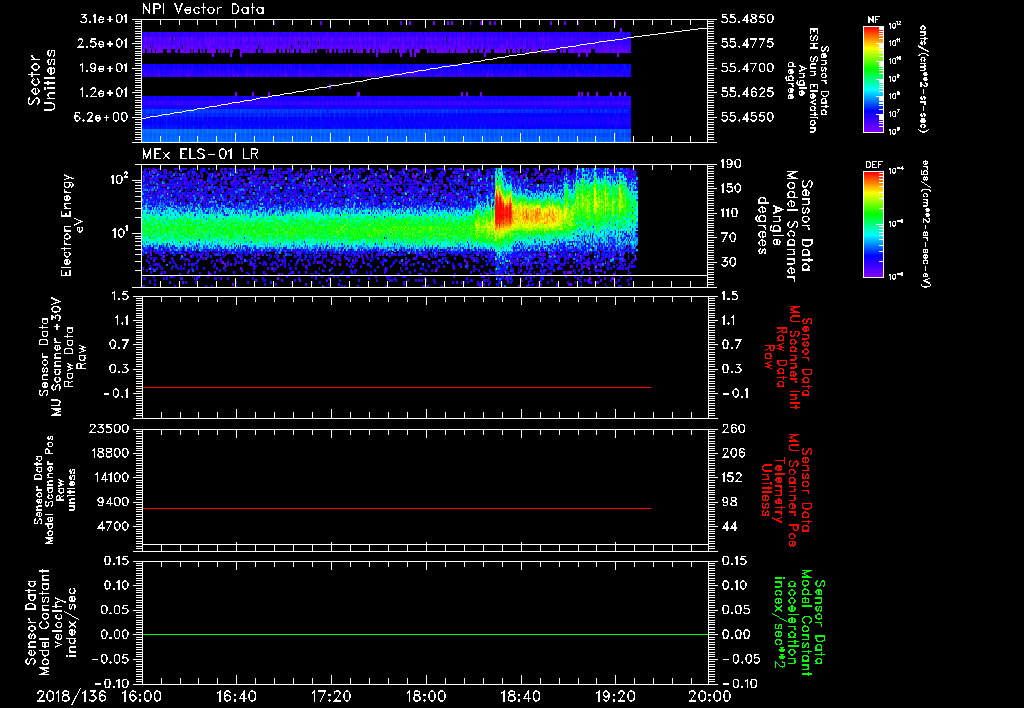Click the 16:00 time axis label
This screenshot has height=708, width=1024.
pos(142,696)
